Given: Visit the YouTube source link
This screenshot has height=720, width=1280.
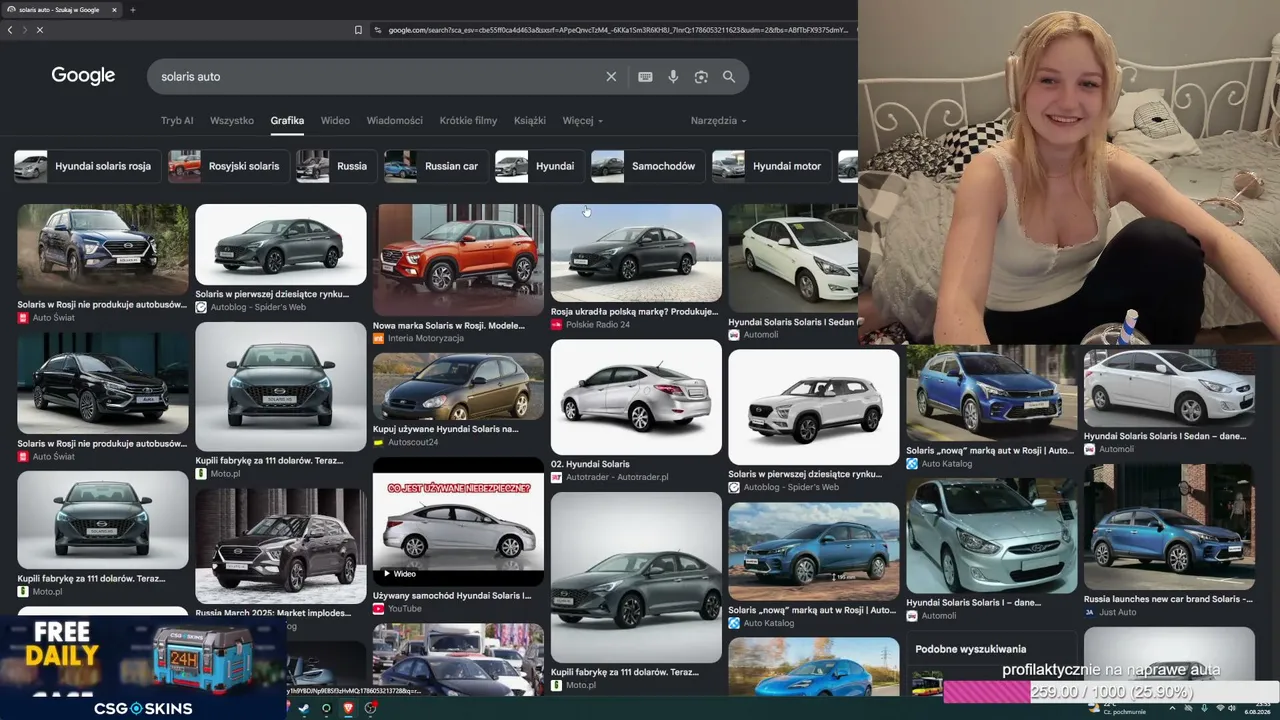Looking at the screenshot, I should 405,609.
